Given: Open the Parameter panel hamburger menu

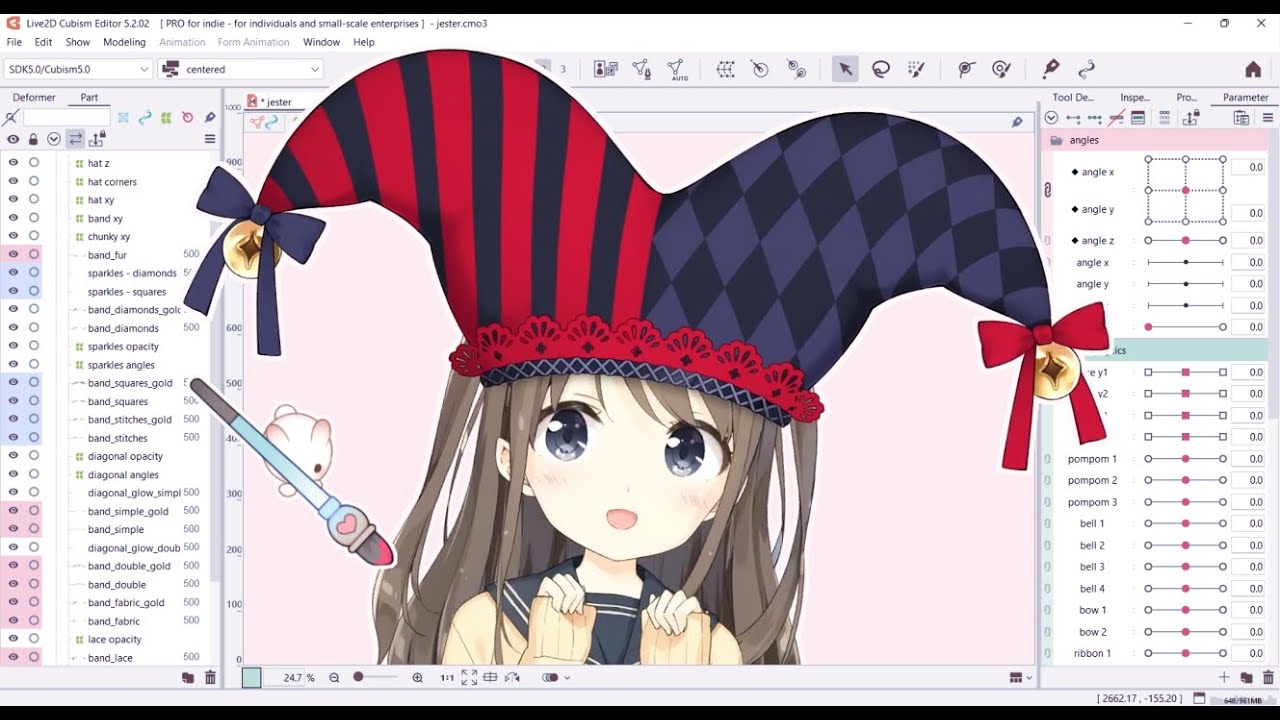Looking at the screenshot, I should point(1268,118).
